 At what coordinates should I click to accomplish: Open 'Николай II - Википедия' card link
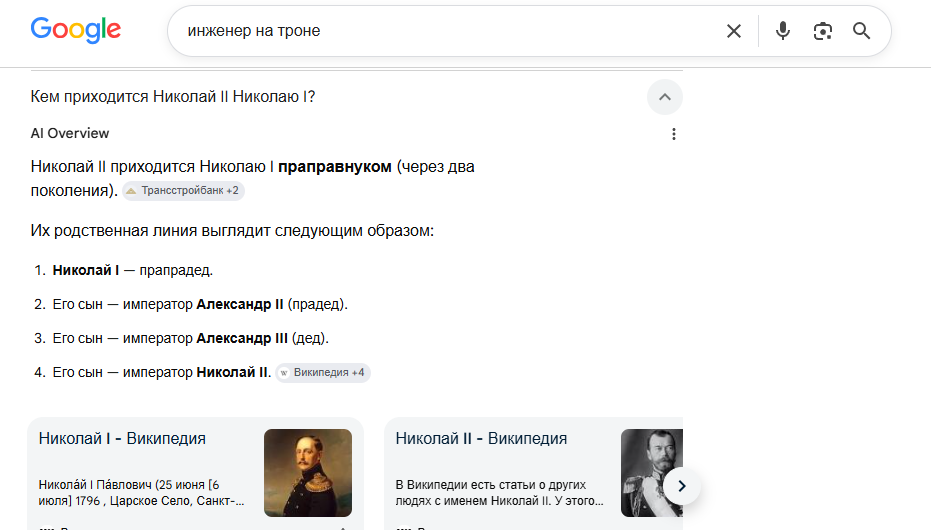(481, 438)
